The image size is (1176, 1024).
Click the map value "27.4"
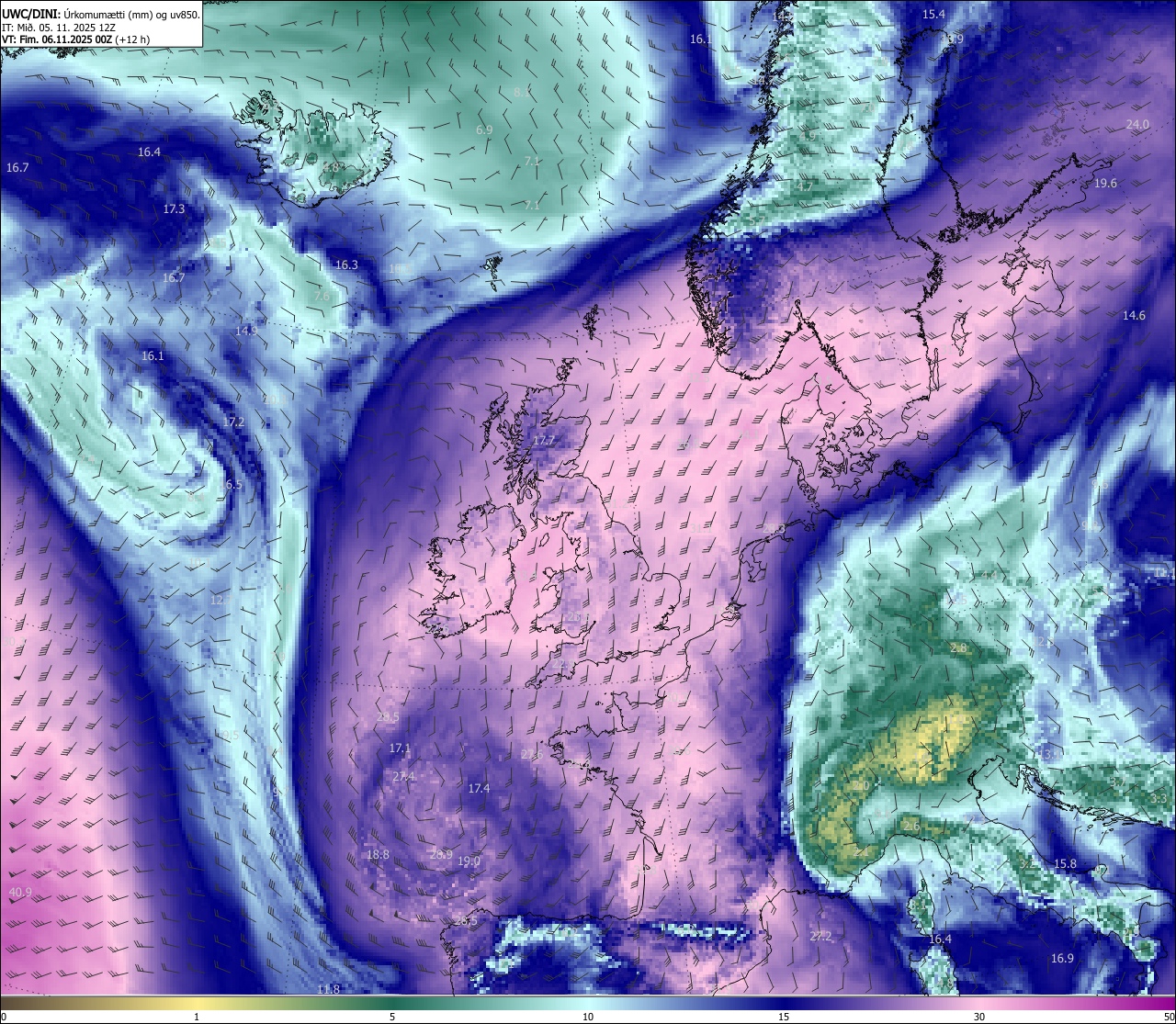coord(404,777)
